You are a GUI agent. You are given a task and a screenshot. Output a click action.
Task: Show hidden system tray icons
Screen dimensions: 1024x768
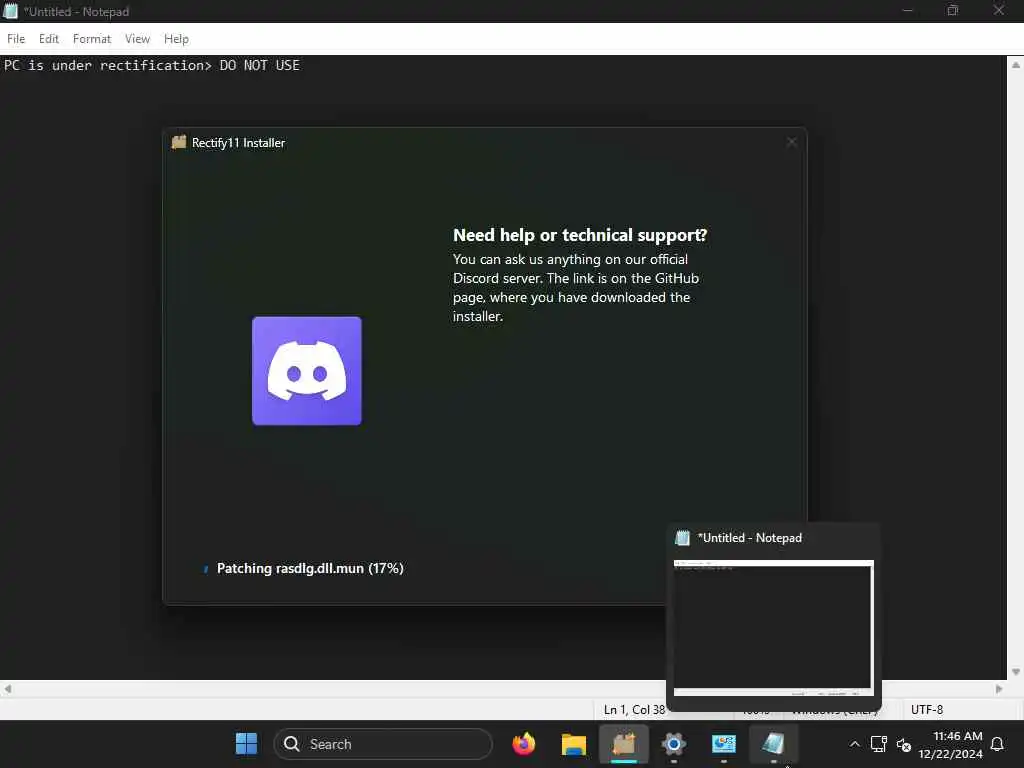coord(854,744)
